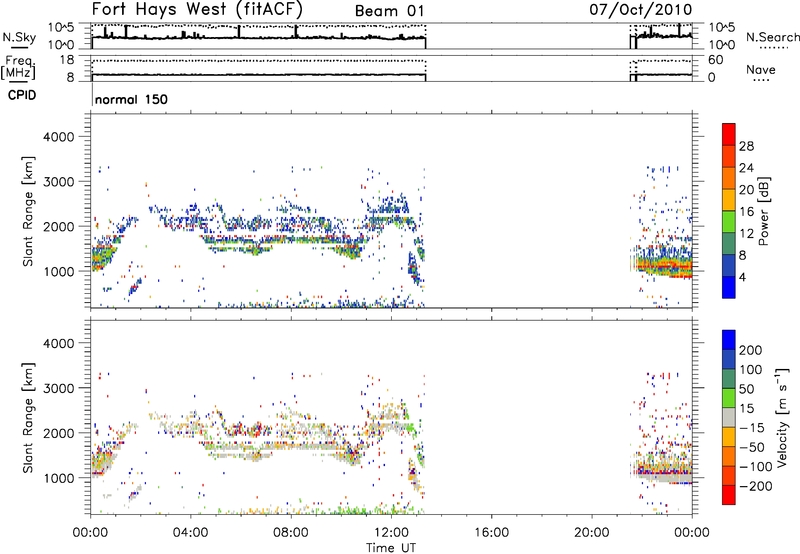Screen dimensions: 800x554
Task: Click the "12" value on the power colorbar
Action: [746, 234]
